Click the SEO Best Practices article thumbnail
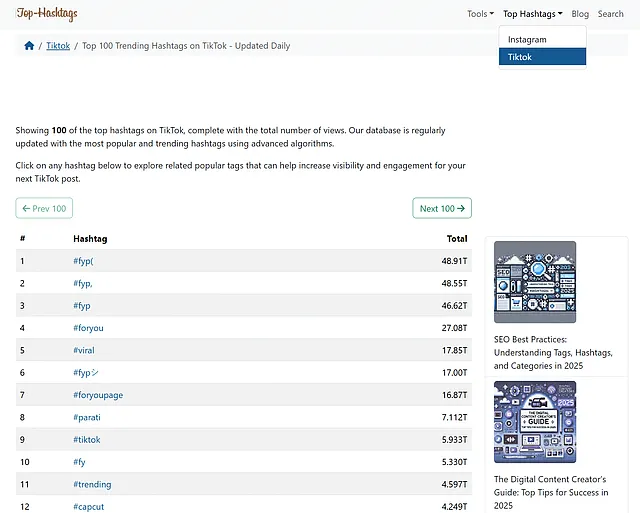 (535, 282)
